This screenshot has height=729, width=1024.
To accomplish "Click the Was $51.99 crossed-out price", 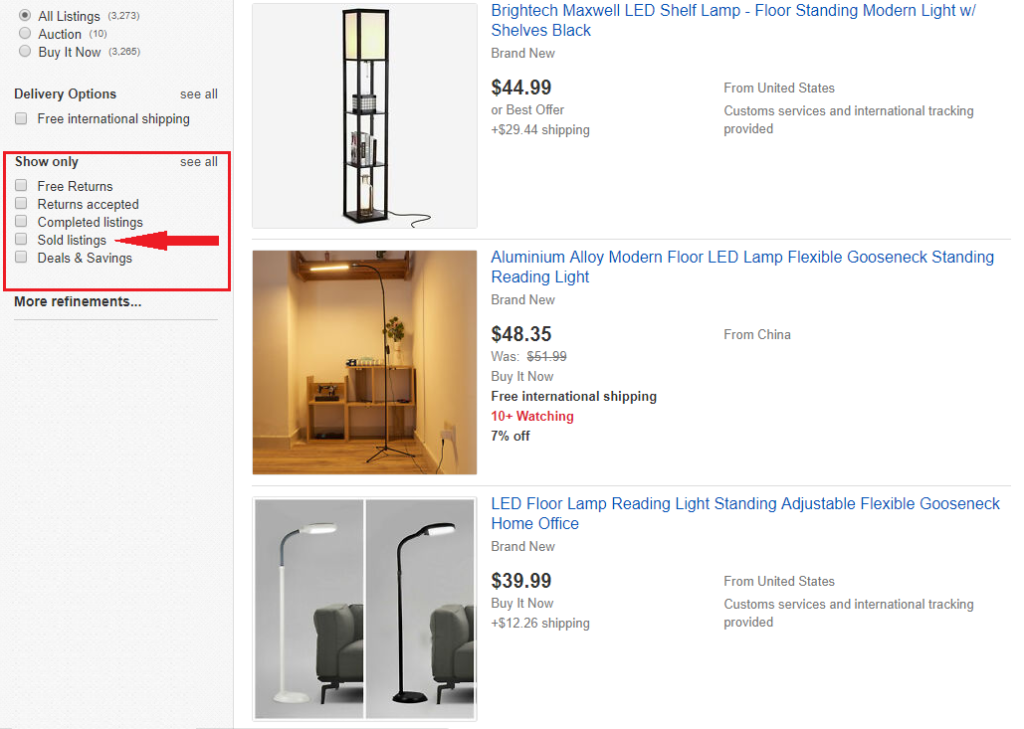I will click(x=546, y=356).
